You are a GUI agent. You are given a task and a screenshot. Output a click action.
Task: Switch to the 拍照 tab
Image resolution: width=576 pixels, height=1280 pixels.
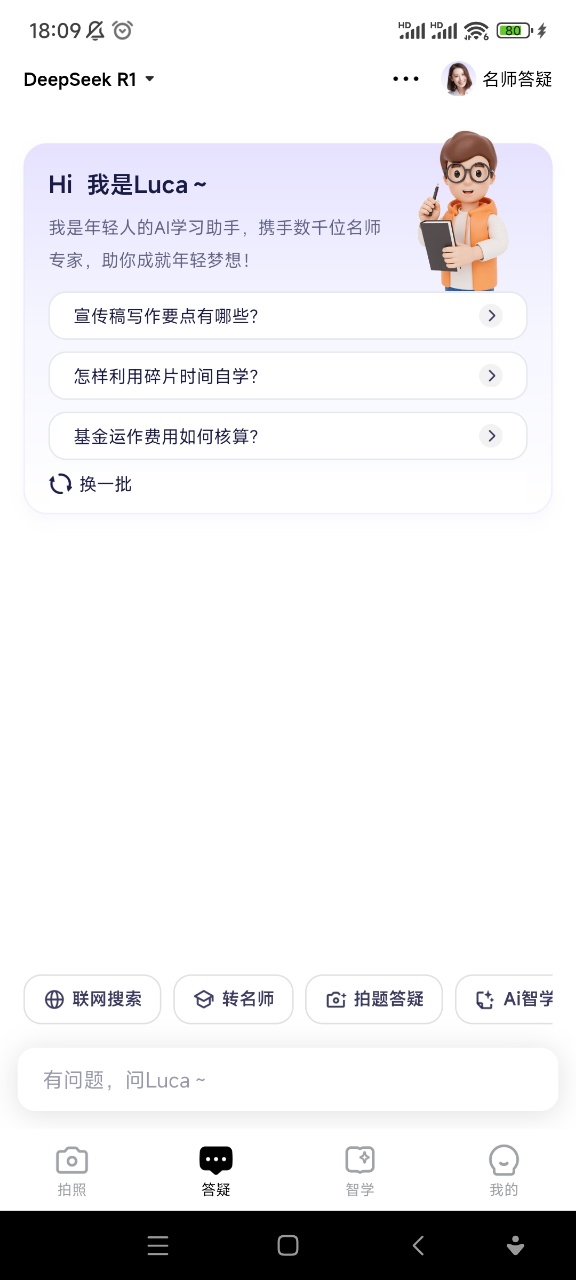pyautogui.click(x=72, y=1171)
